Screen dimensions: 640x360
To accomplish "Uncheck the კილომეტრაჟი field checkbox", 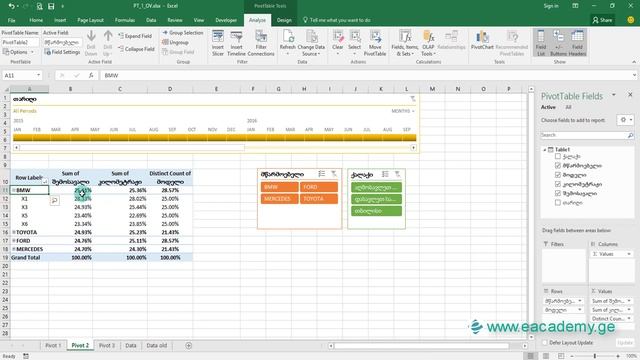I will (x=558, y=184).
